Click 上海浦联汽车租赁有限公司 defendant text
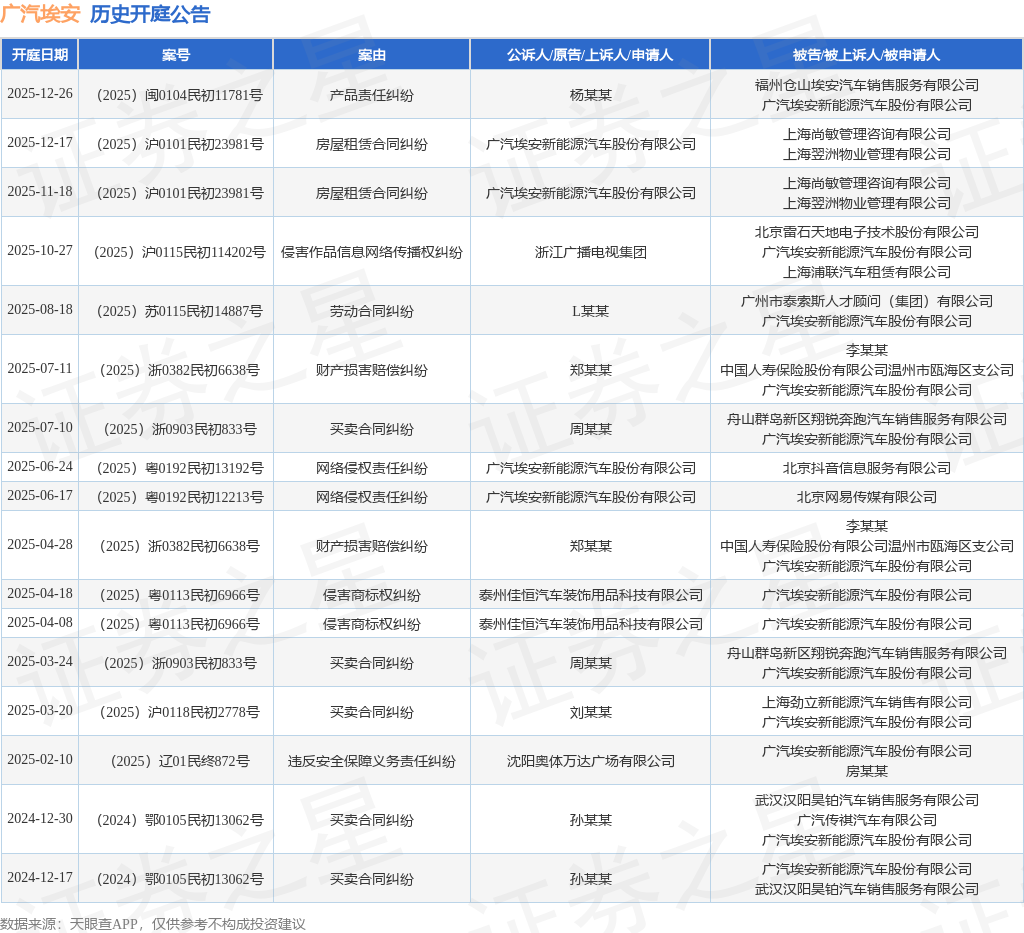The height and width of the screenshot is (933, 1024). [867, 272]
